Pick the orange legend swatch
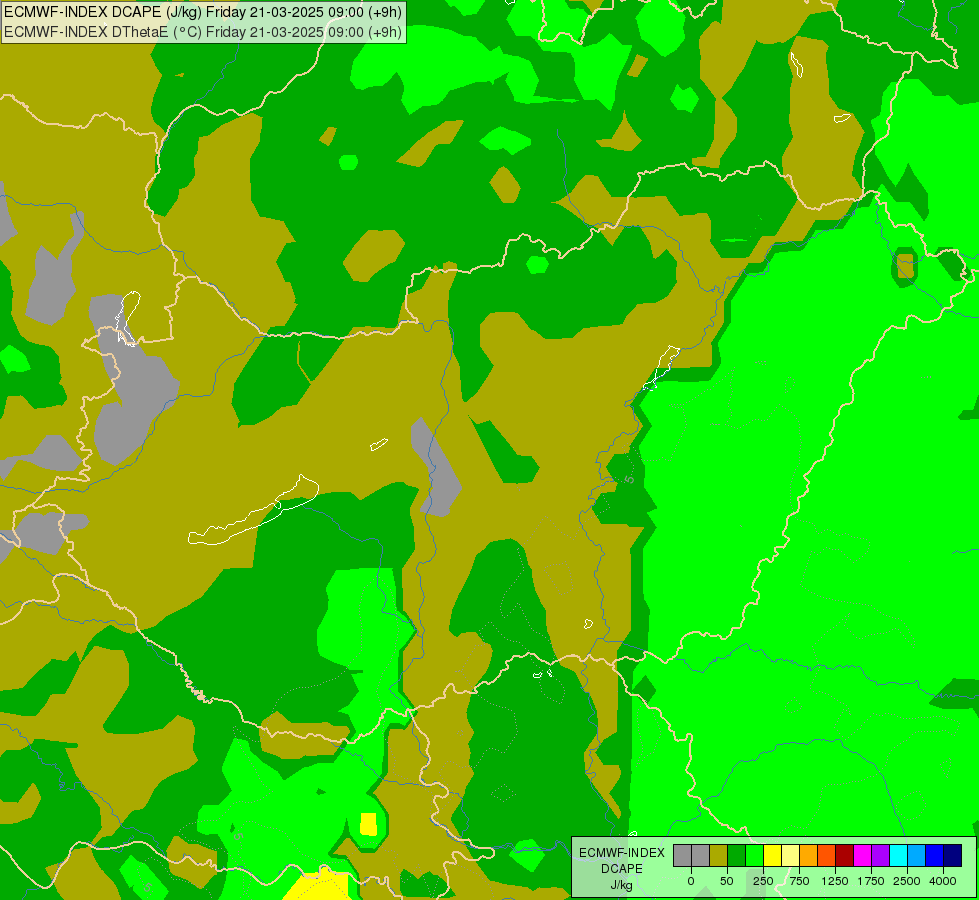Viewport: 979px width, 900px height. (809, 855)
